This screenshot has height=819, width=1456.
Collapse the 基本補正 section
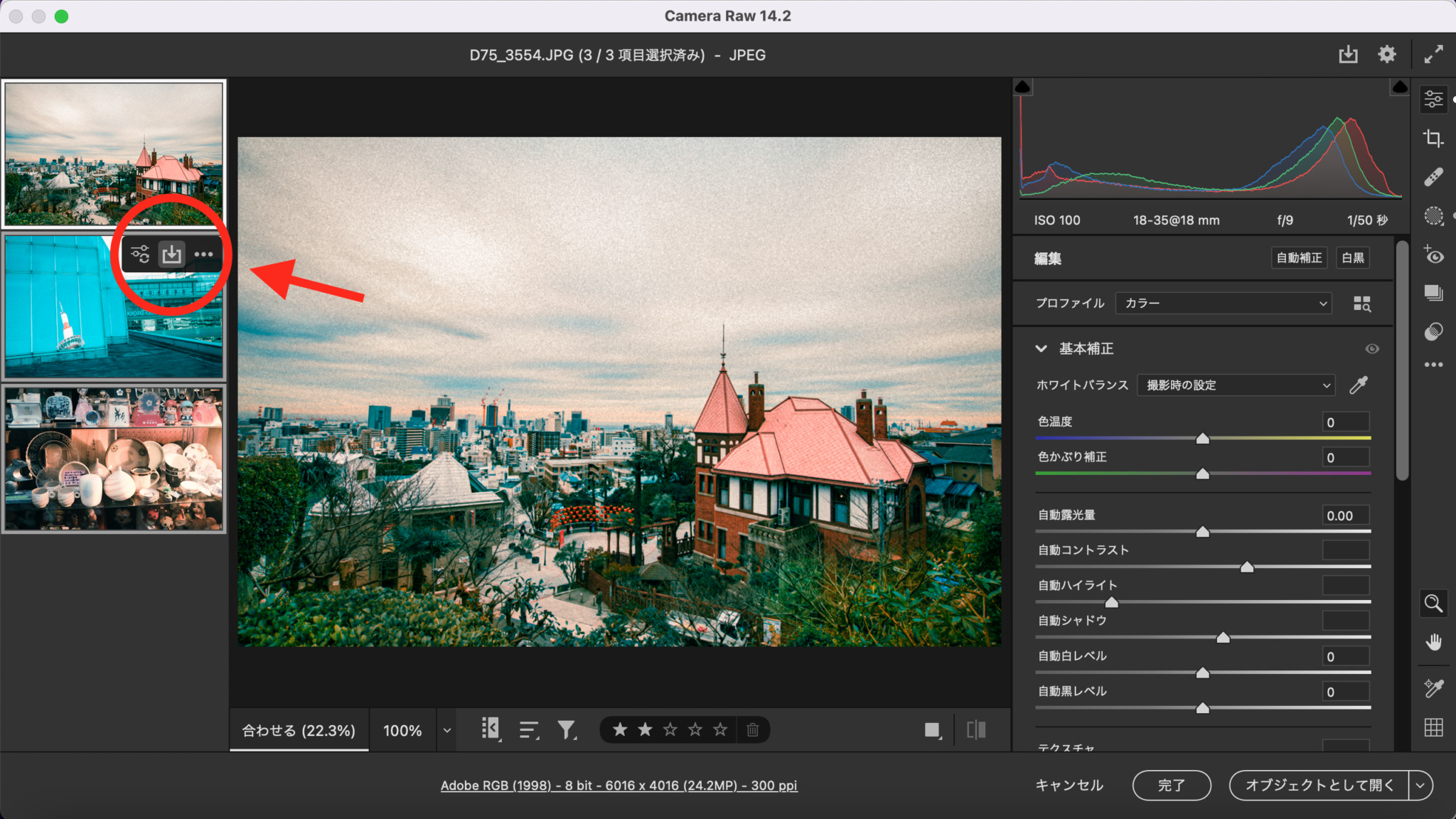click(x=1042, y=348)
